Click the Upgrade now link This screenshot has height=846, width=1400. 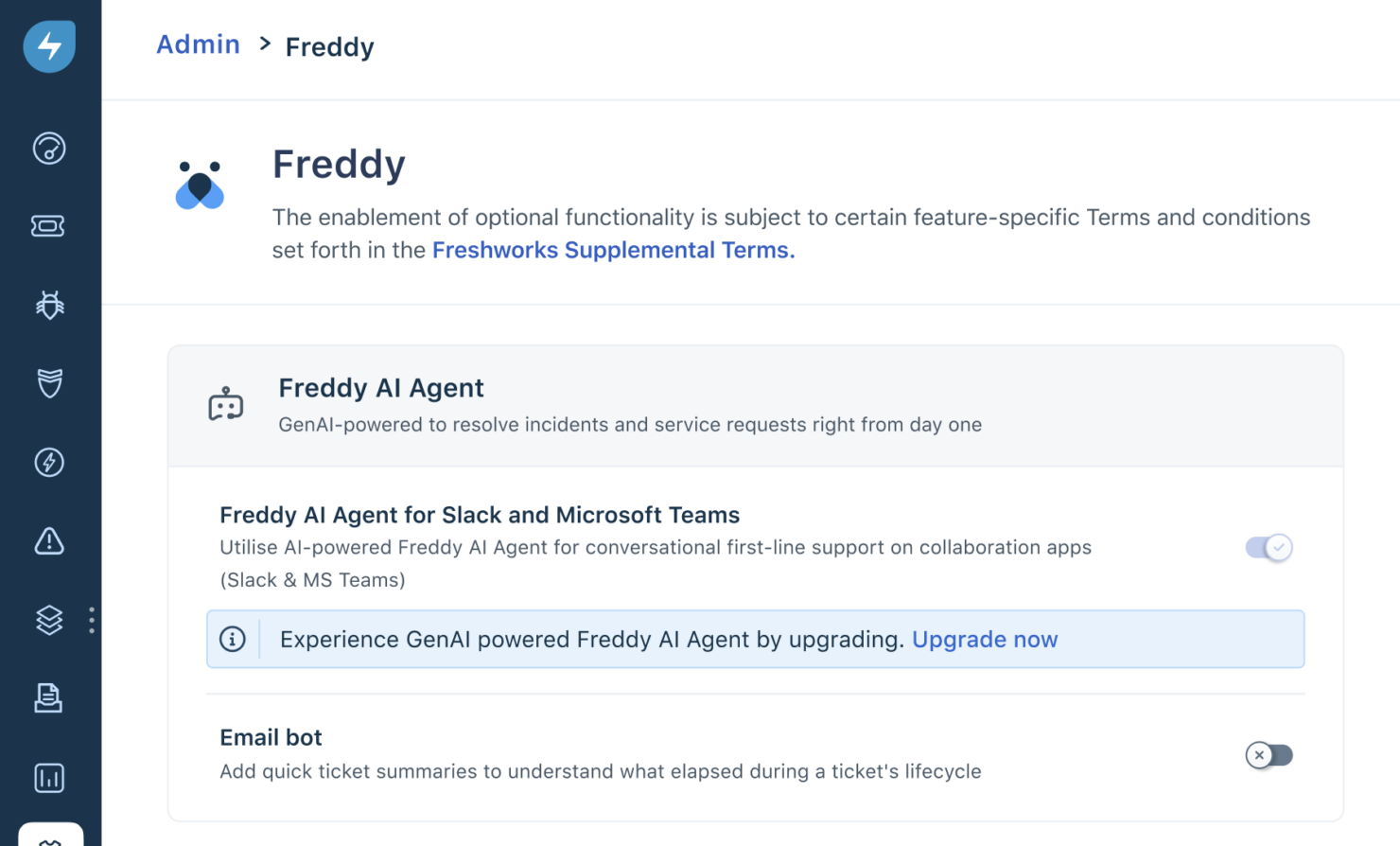pos(985,639)
